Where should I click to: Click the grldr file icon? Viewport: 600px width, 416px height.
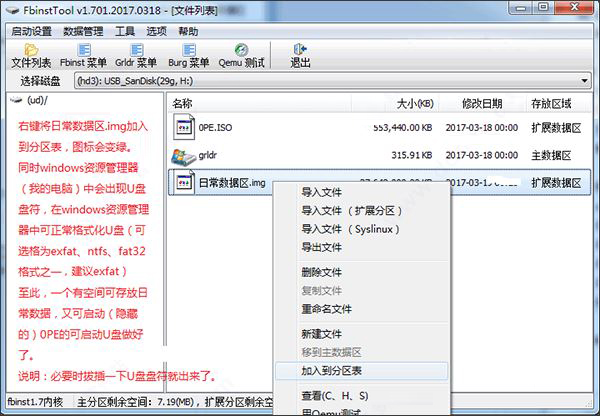point(183,156)
